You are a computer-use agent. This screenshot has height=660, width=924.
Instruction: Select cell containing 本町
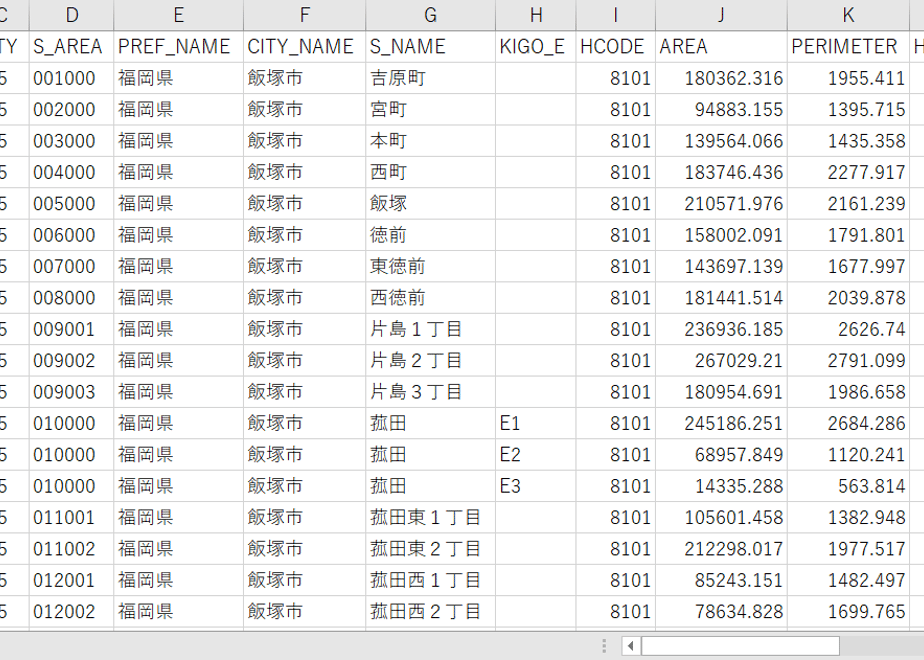coord(431,141)
